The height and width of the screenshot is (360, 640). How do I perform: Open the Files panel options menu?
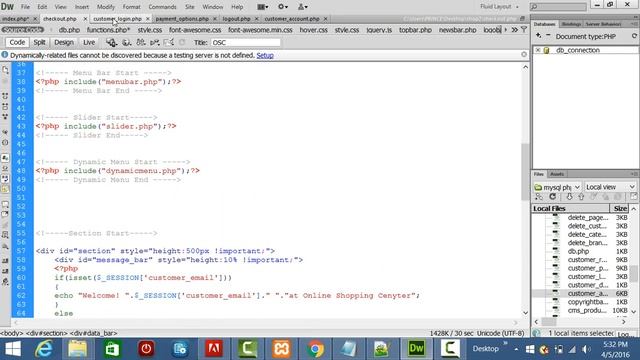[x=634, y=174]
